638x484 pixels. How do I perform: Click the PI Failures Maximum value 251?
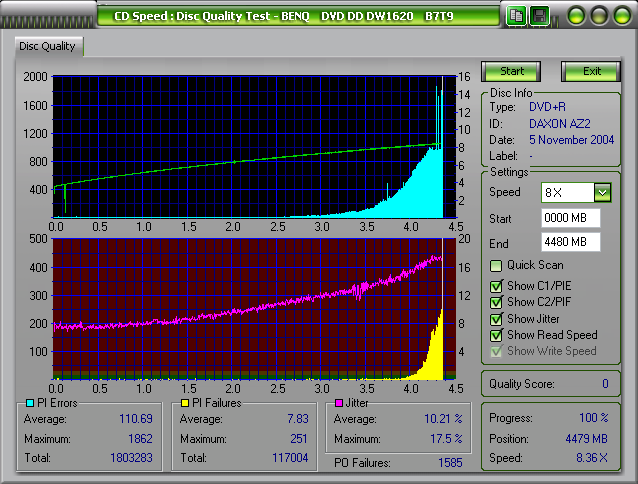[x=299, y=439]
